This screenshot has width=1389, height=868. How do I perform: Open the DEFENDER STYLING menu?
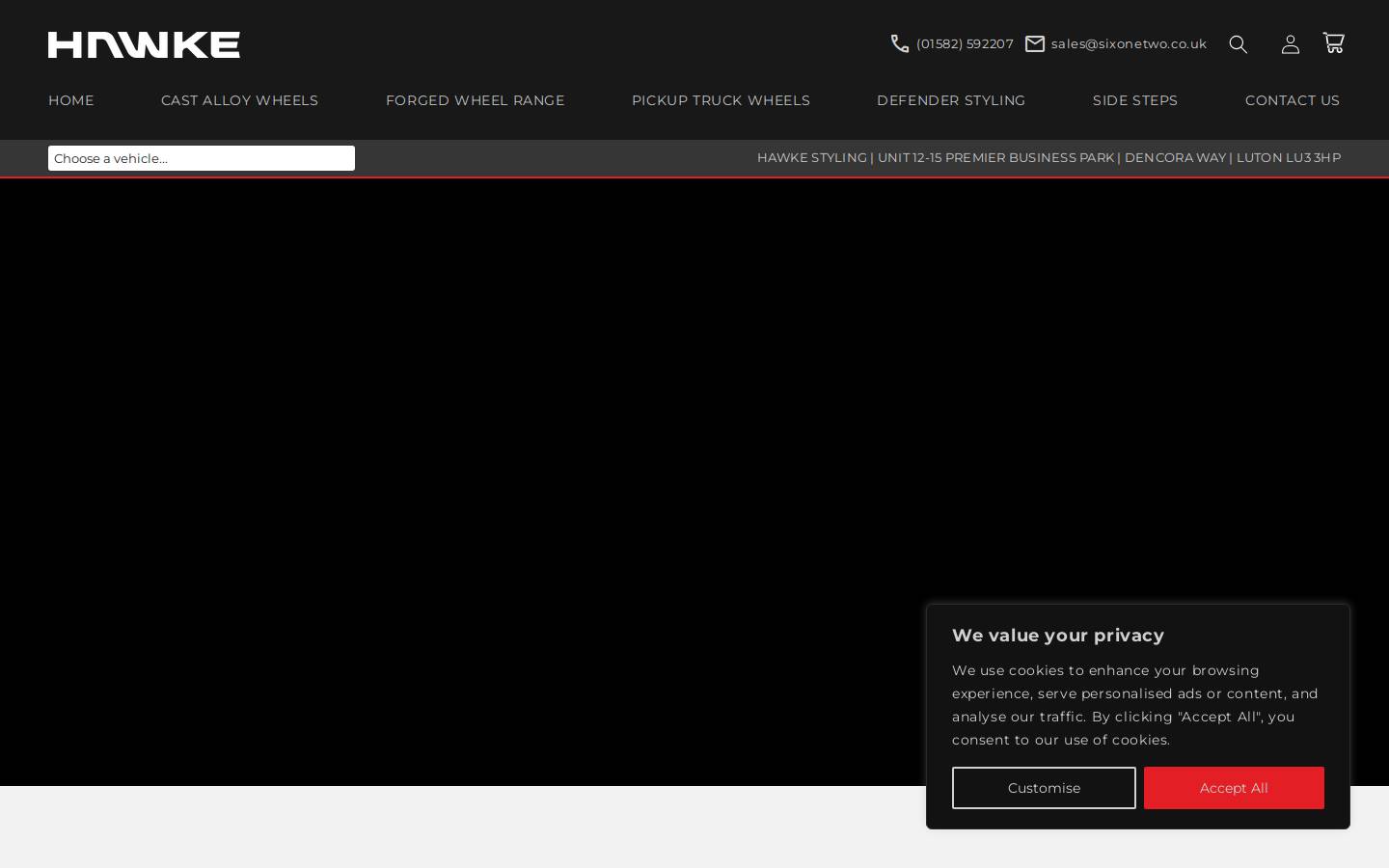pyautogui.click(x=951, y=100)
